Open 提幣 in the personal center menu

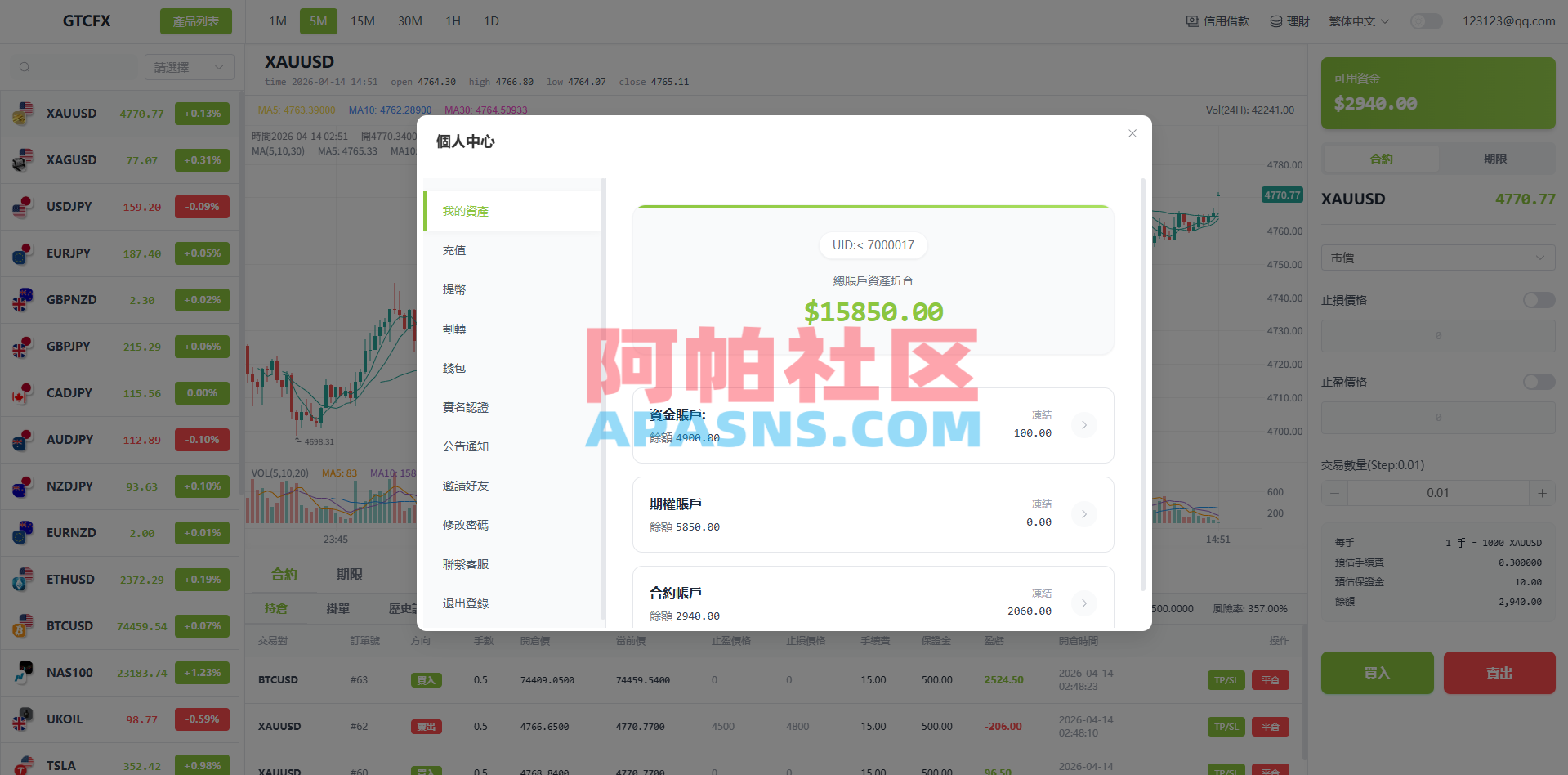click(512, 289)
